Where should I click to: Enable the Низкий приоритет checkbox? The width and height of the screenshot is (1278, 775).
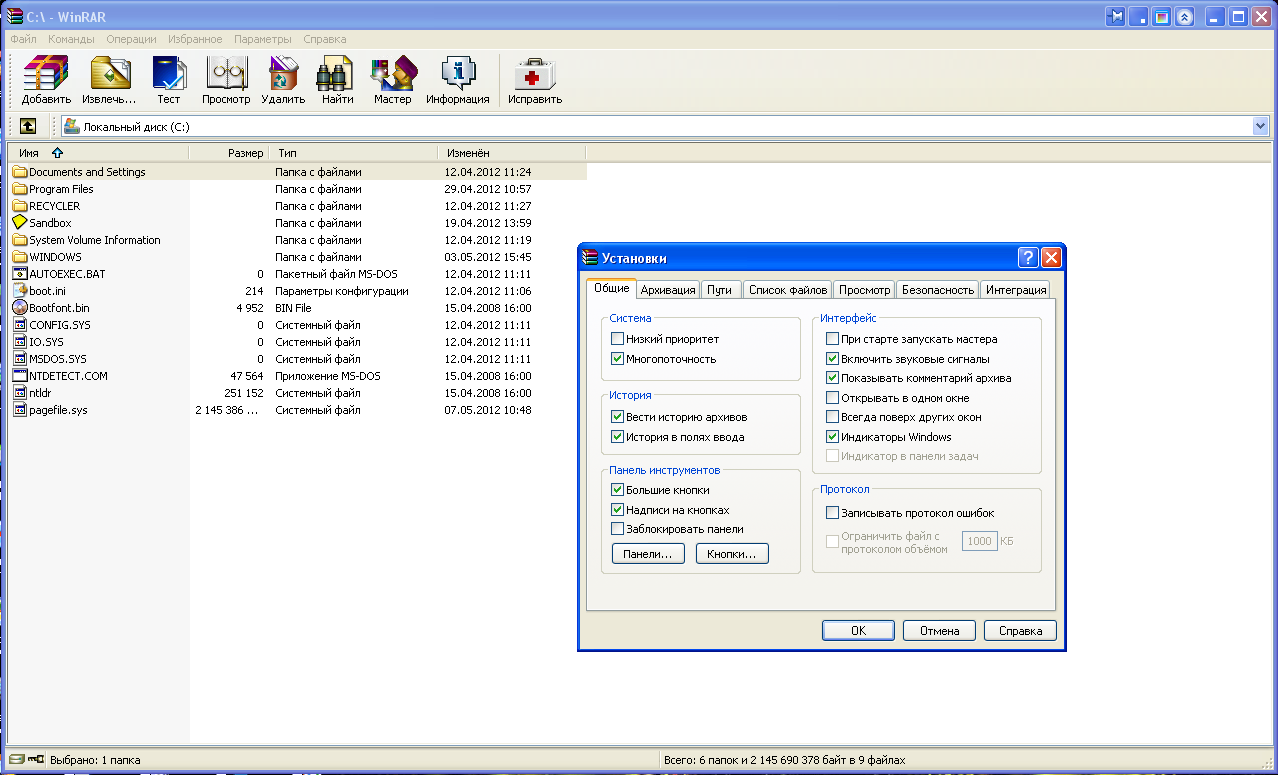point(617,339)
